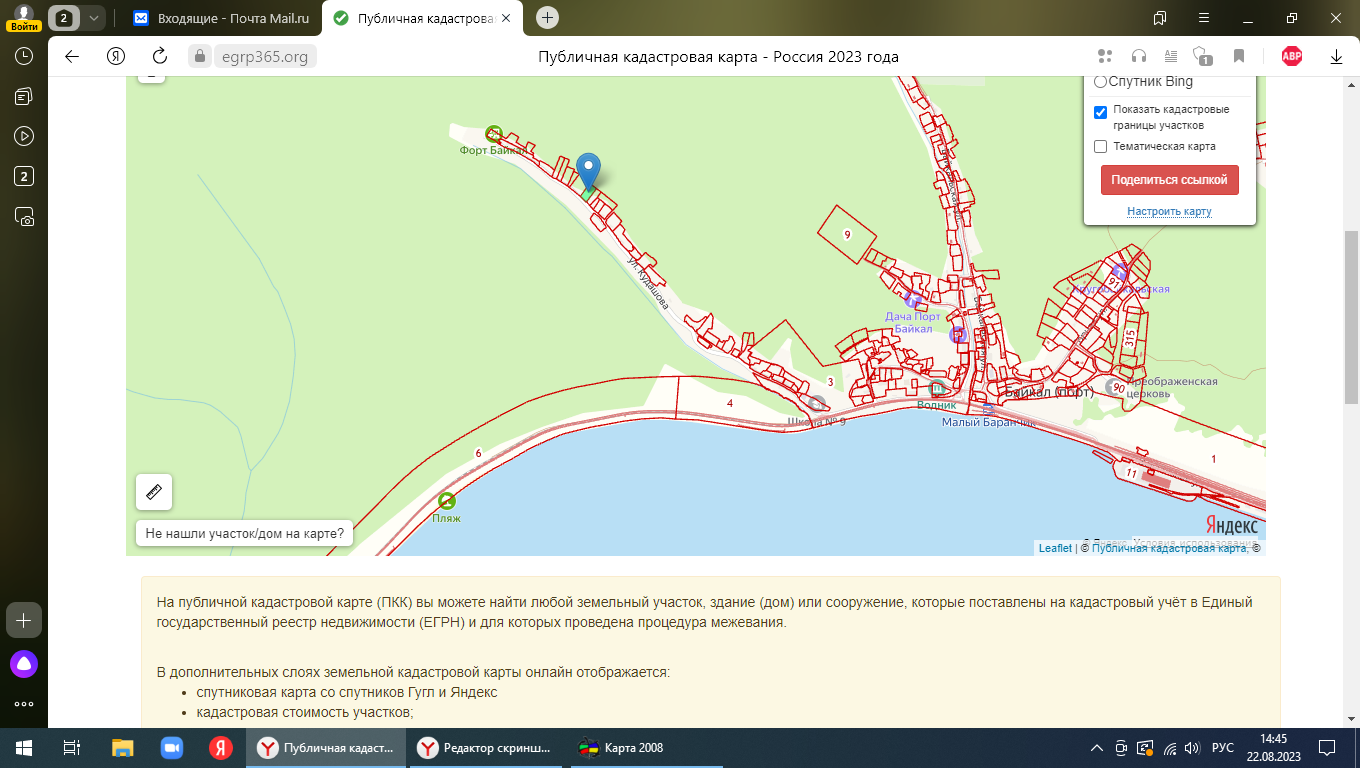
Task: Open browser history clock icon in sidebar
Action: click(x=24, y=57)
